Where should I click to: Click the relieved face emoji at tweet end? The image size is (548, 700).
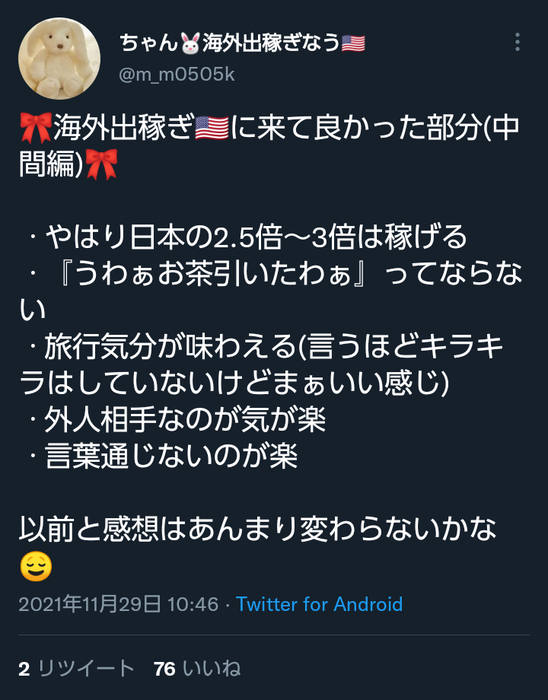pyautogui.click(x=36, y=567)
